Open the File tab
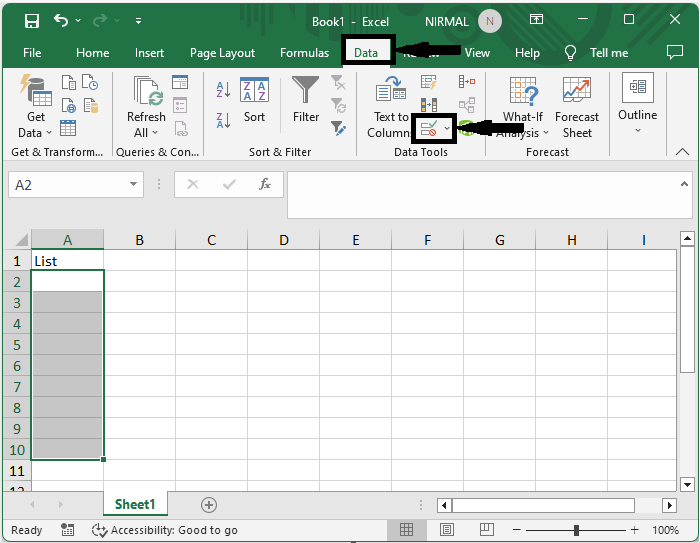700x543 pixels. point(32,53)
